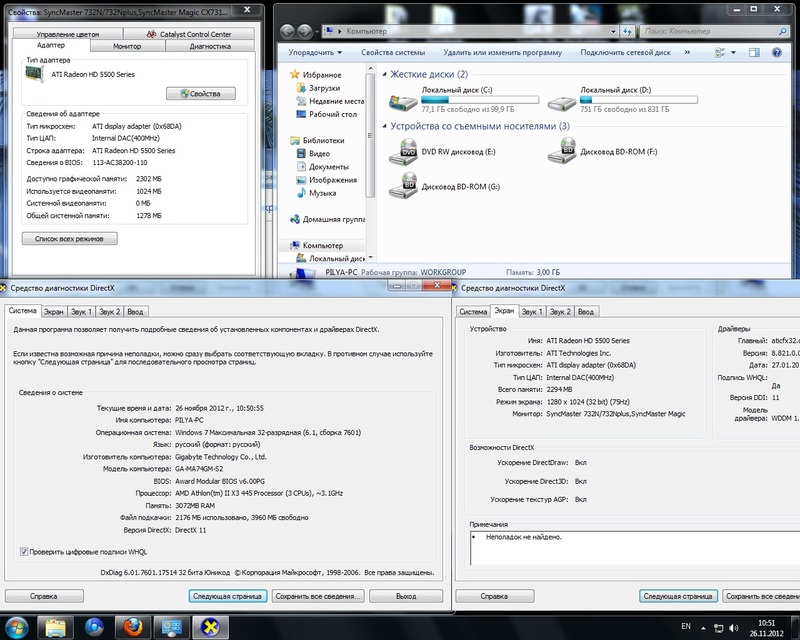Open BD-ROM drive (F:) icon
This screenshot has width=800, height=640.
coord(562,151)
